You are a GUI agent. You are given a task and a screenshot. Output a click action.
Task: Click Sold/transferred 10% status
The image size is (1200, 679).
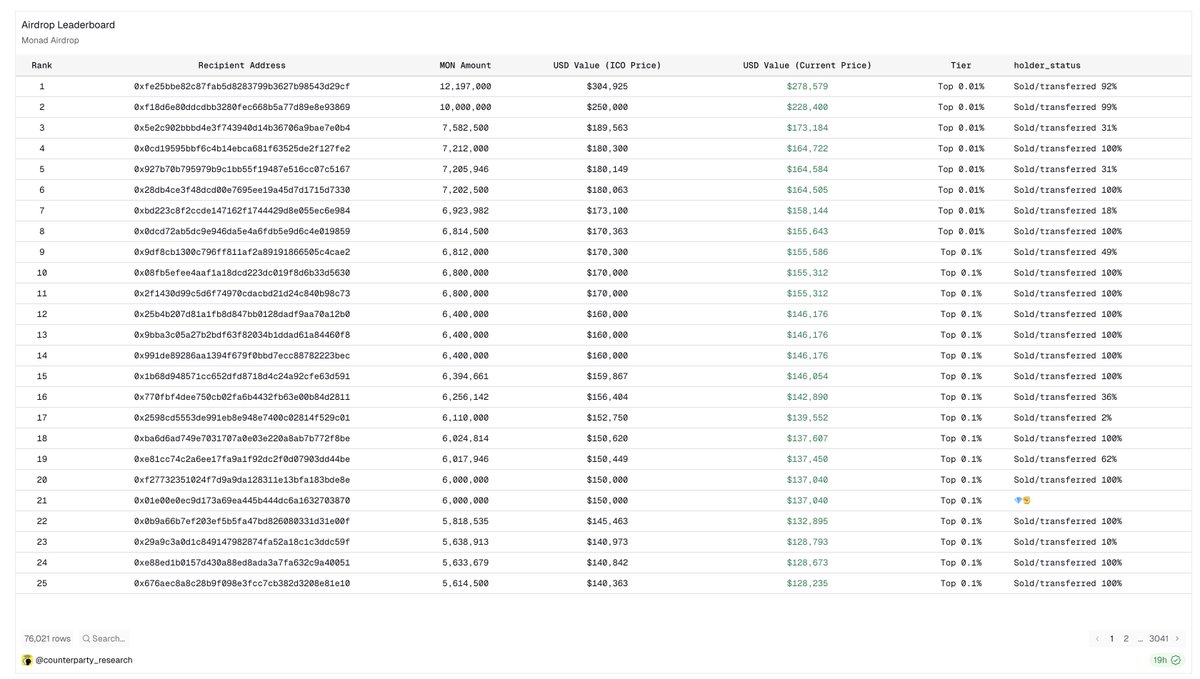click(1065, 542)
